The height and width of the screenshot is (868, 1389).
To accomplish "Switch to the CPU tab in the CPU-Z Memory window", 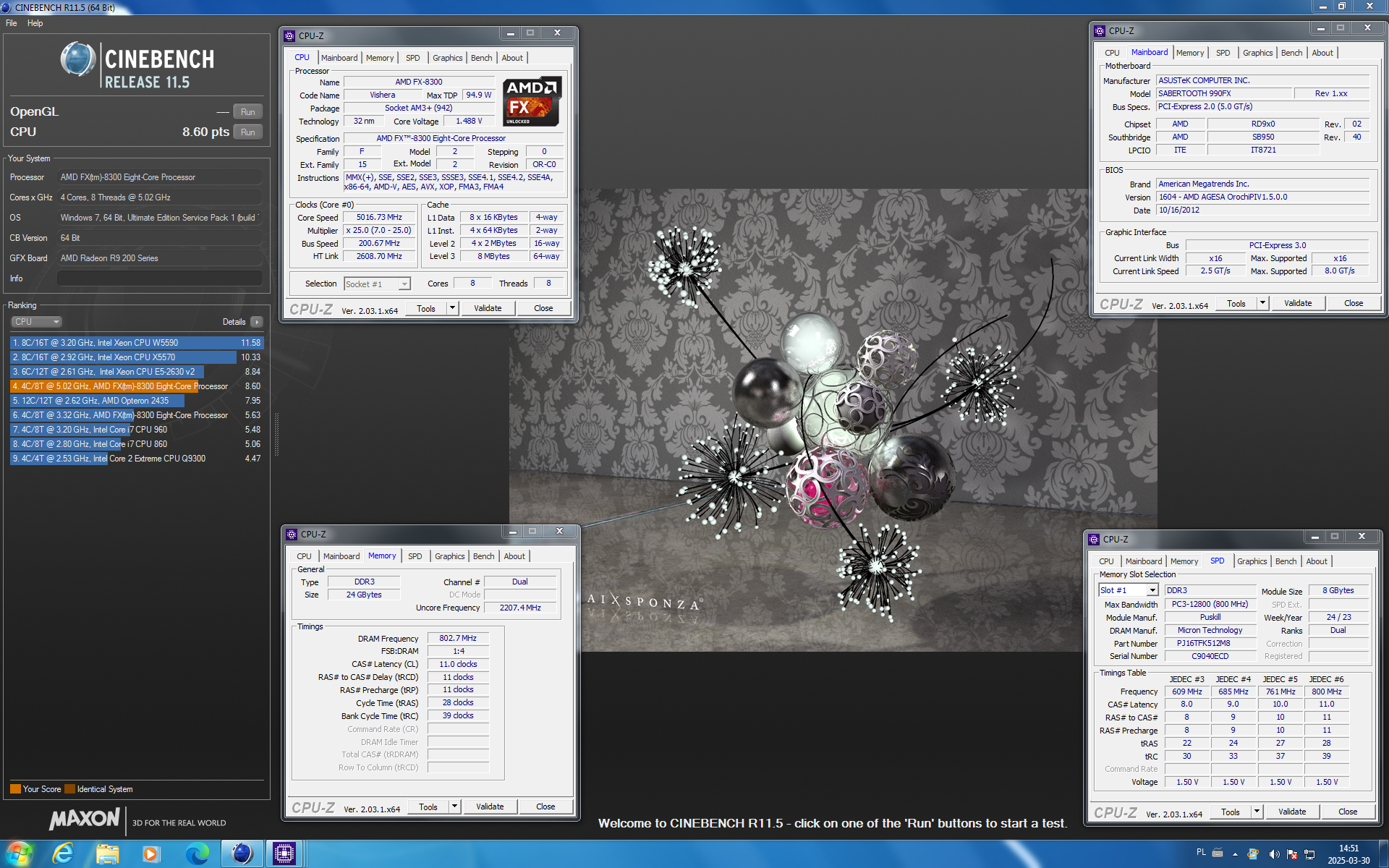I will point(304,556).
